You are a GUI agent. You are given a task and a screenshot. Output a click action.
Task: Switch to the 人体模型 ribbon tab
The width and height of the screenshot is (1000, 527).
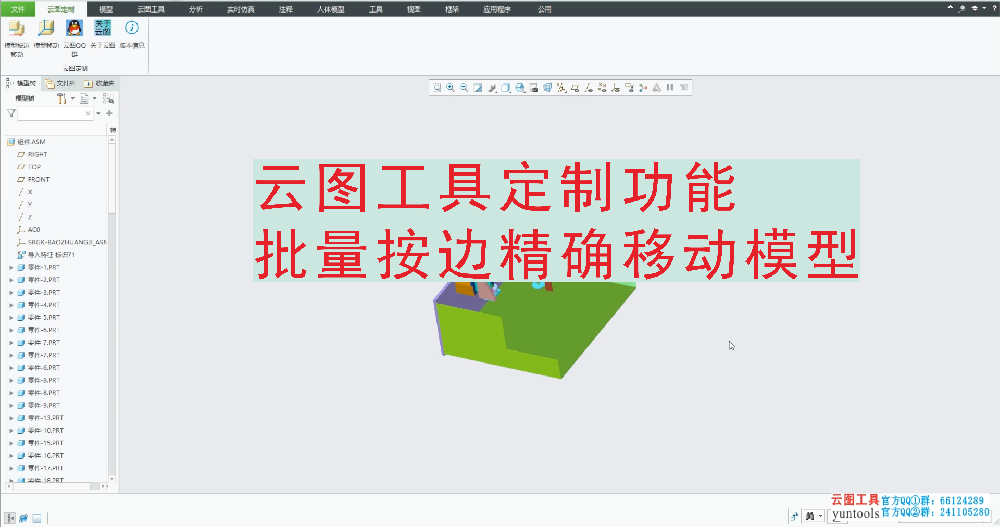(330, 9)
